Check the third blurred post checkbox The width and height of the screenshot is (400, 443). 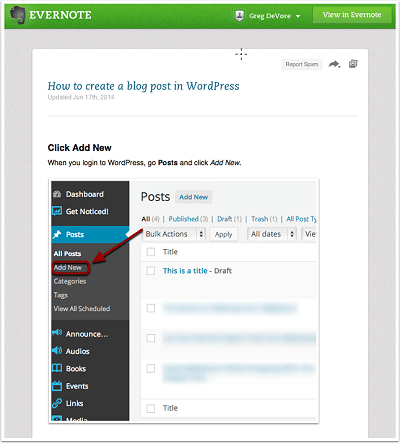[x=151, y=368]
